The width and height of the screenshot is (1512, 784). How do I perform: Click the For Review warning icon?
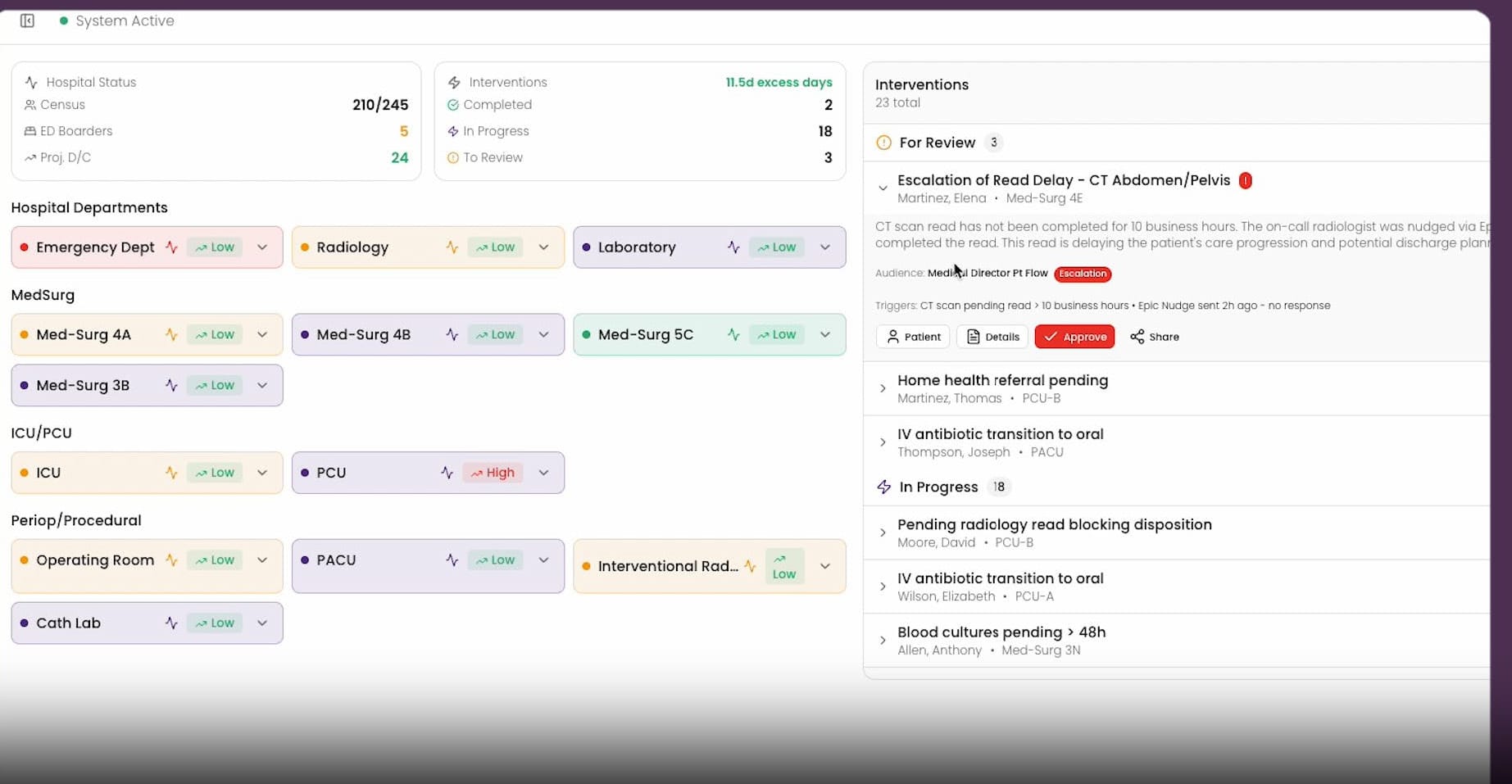tap(883, 143)
